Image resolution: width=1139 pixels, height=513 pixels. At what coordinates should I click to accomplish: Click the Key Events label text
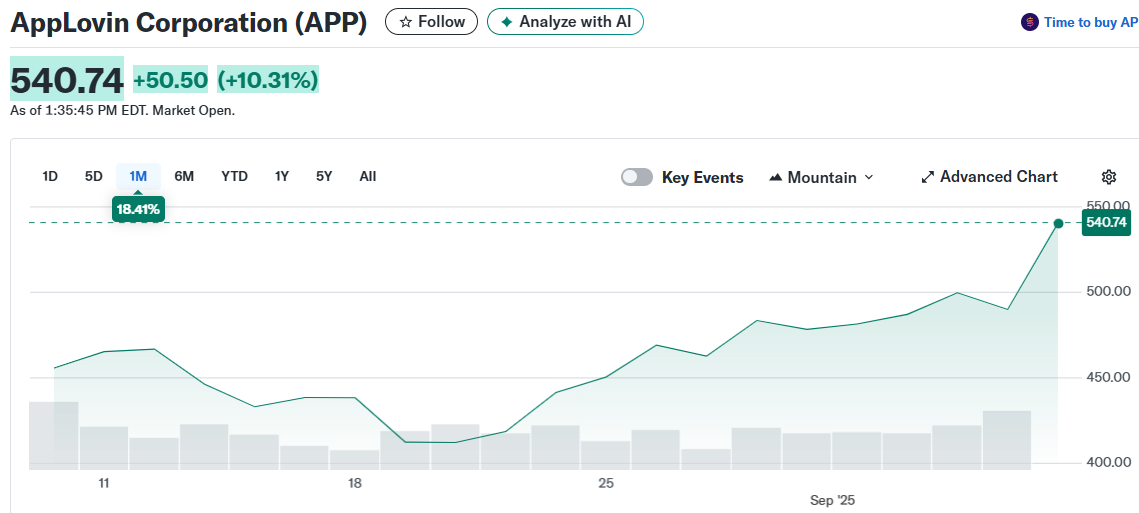tap(702, 177)
